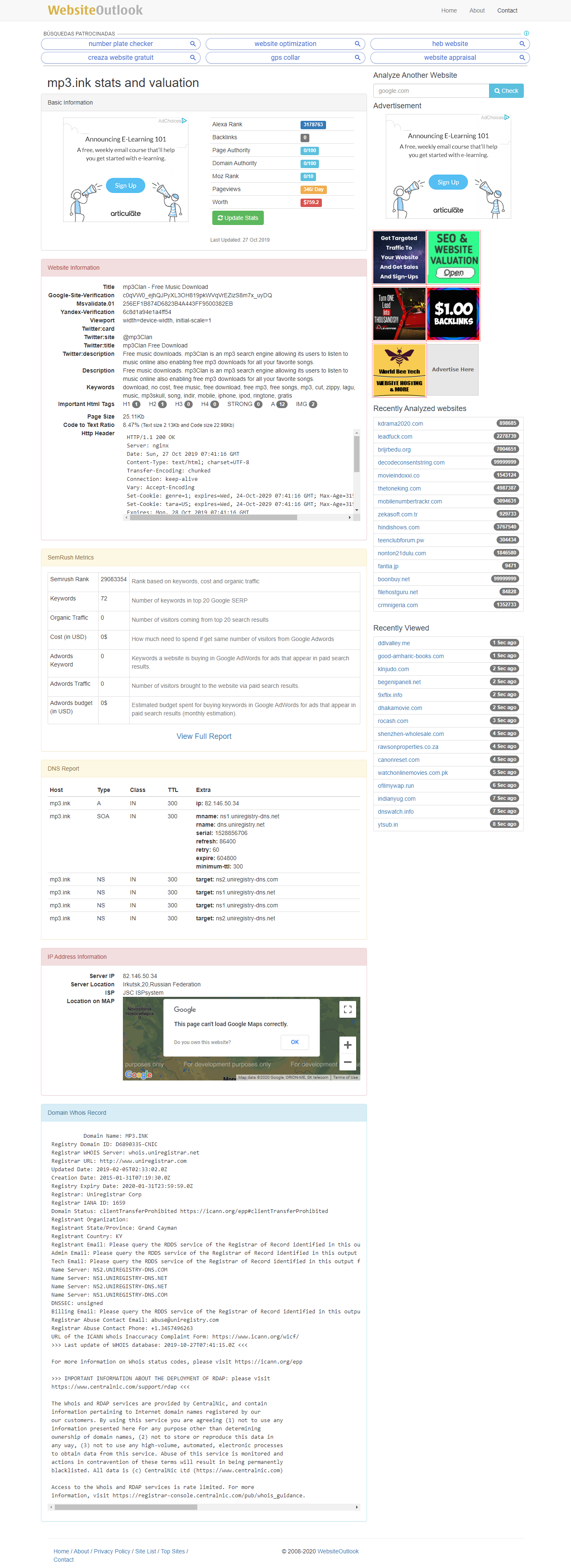The width and height of the screenshot is (571, 1568).
Task: Open Privacy Policy footer link
Action: tap(112, 1551)
